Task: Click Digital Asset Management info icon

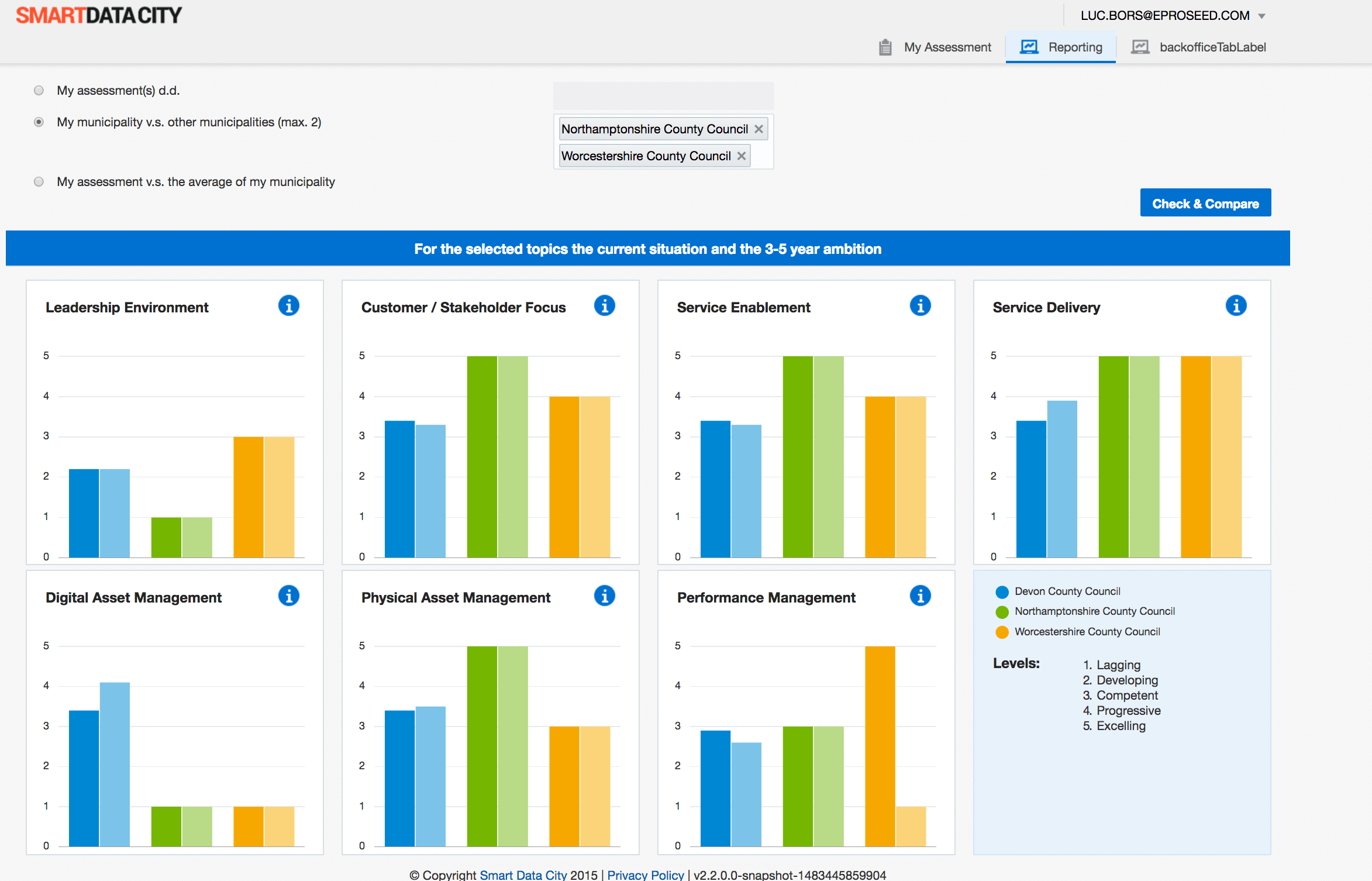Action: [x=288, y=596]
